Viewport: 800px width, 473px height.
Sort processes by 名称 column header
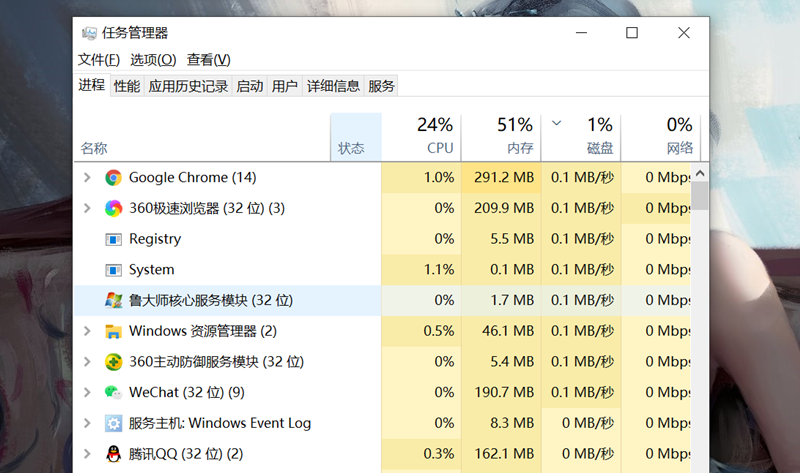(x=203, y=137)
